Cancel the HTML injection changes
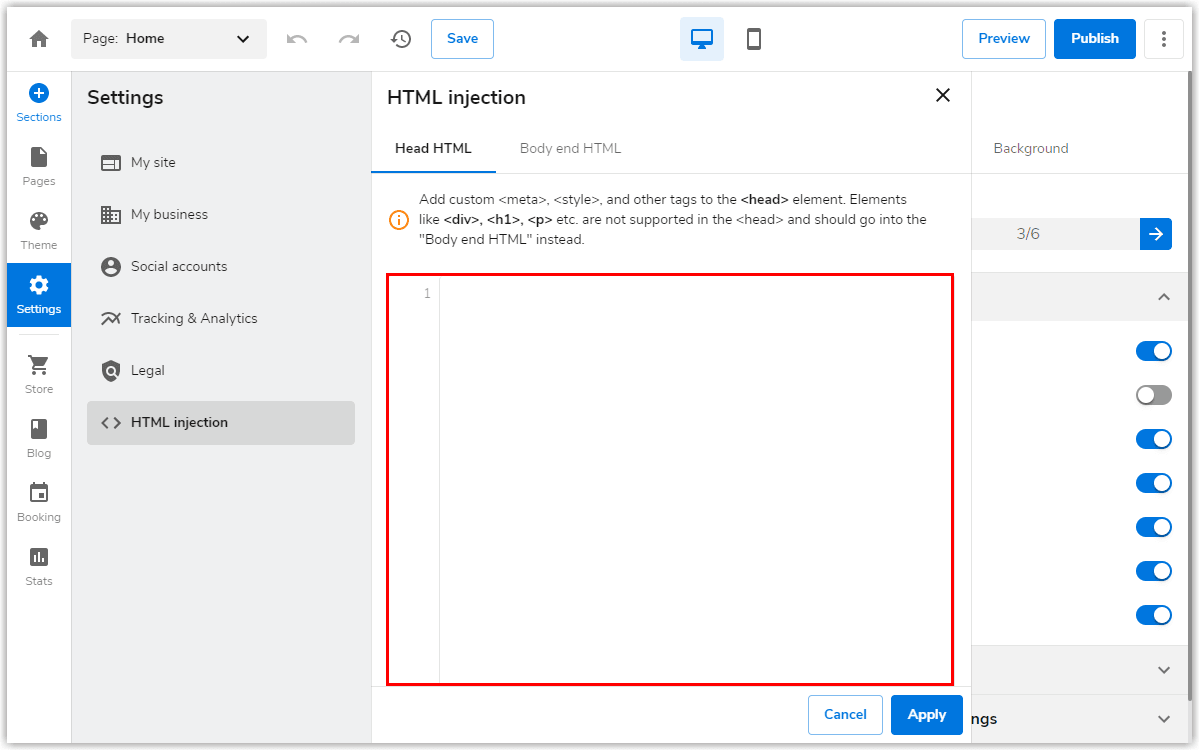The image size is (1200, 751). [845, 715]
